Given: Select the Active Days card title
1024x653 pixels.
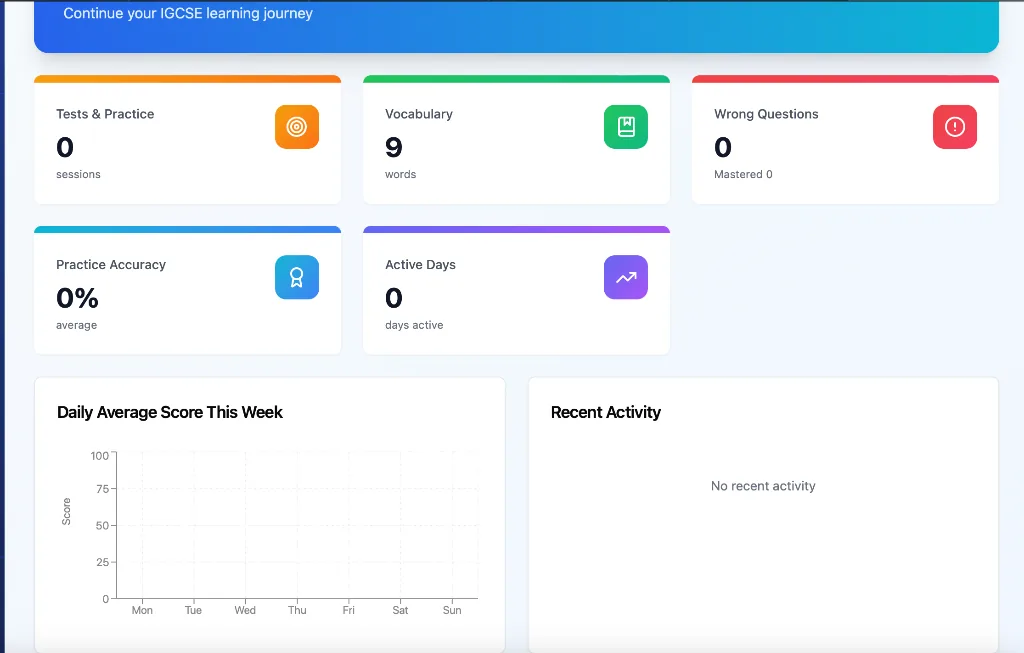Looking at the screenshot, I should [421, 264].
